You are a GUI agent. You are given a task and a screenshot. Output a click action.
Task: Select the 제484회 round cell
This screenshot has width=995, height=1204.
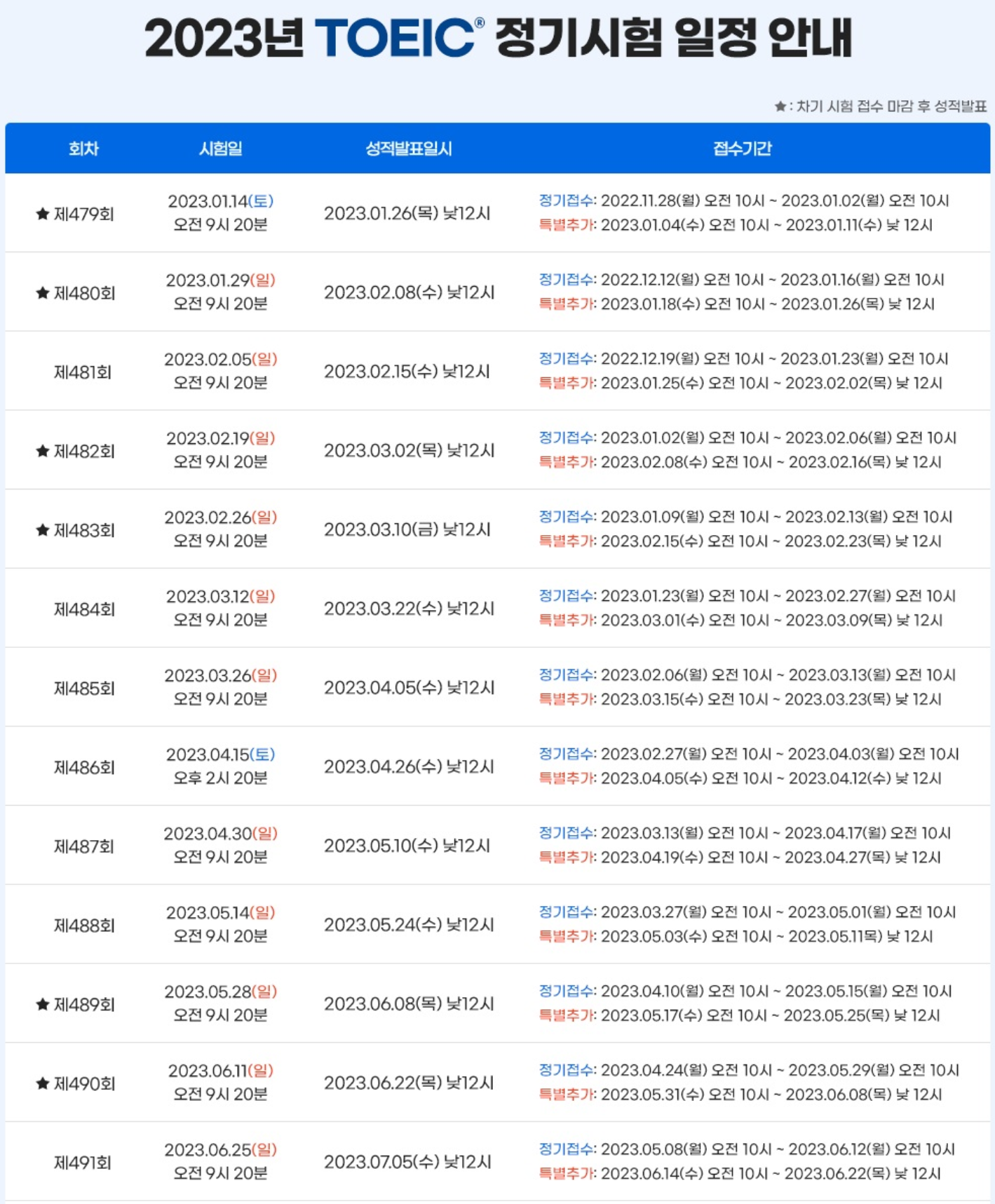point(84,609)
